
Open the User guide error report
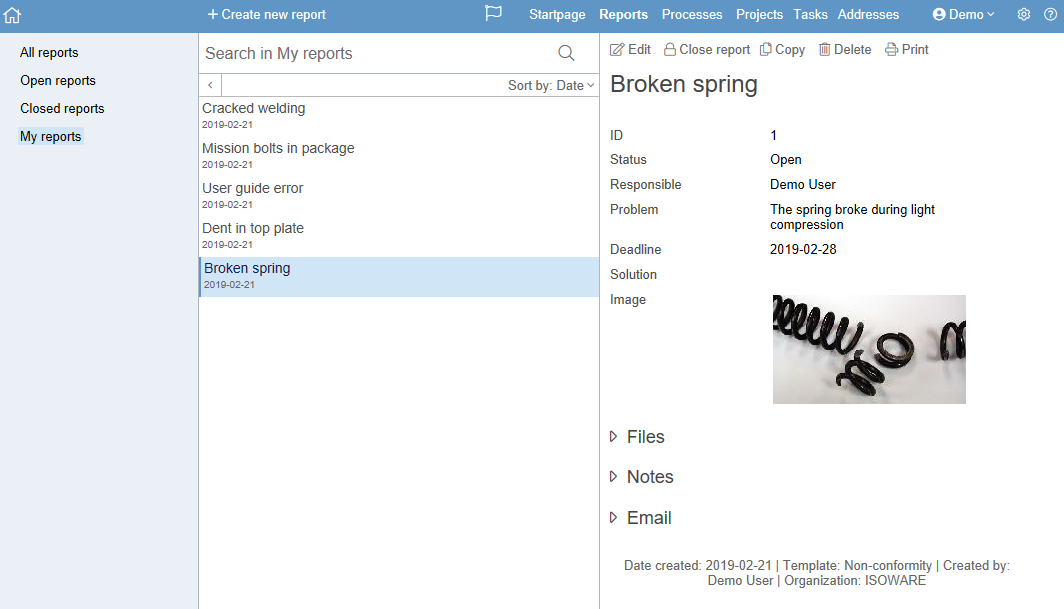point(399,196)
